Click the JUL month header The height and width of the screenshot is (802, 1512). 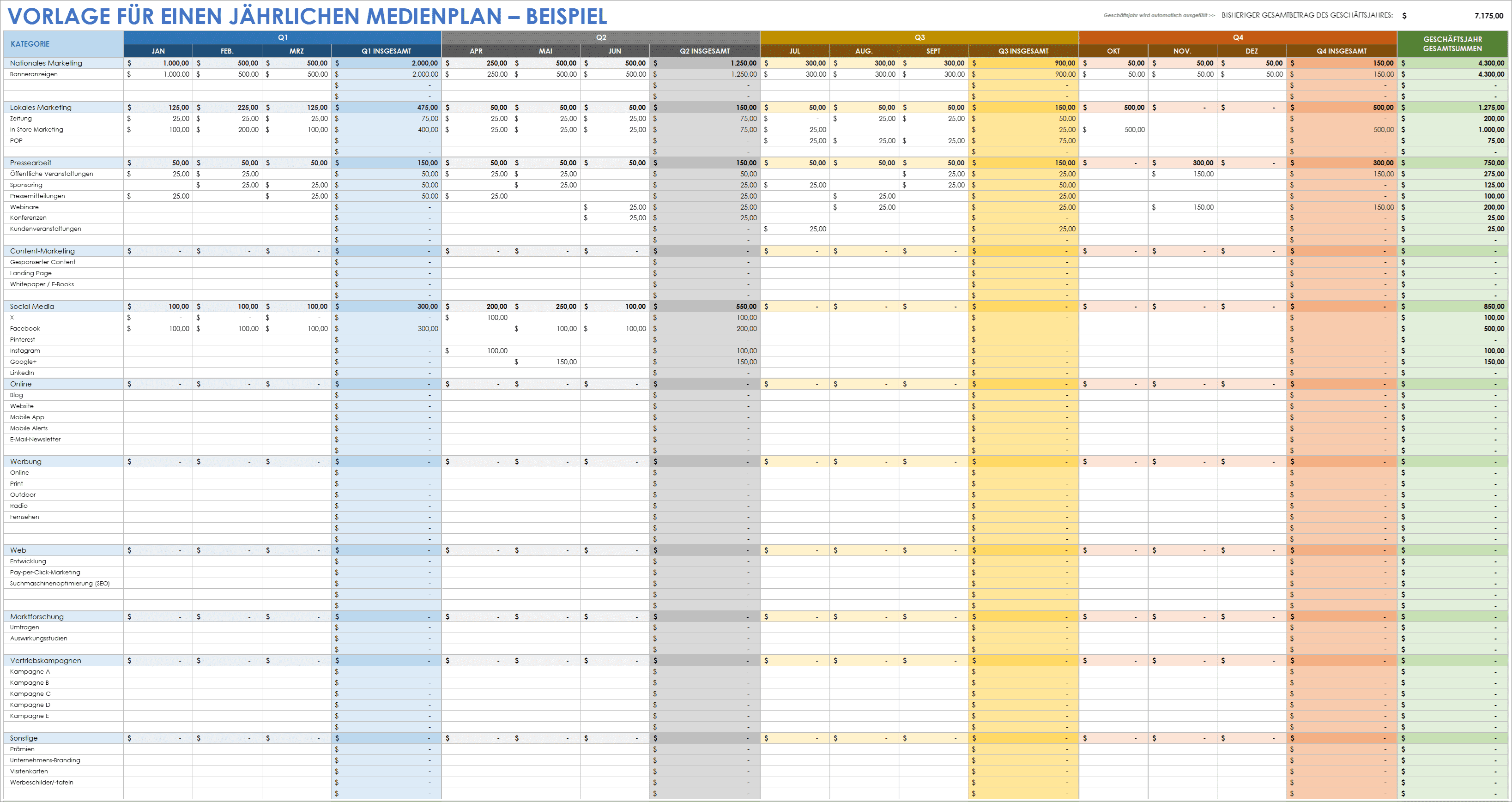click(795, 51)
